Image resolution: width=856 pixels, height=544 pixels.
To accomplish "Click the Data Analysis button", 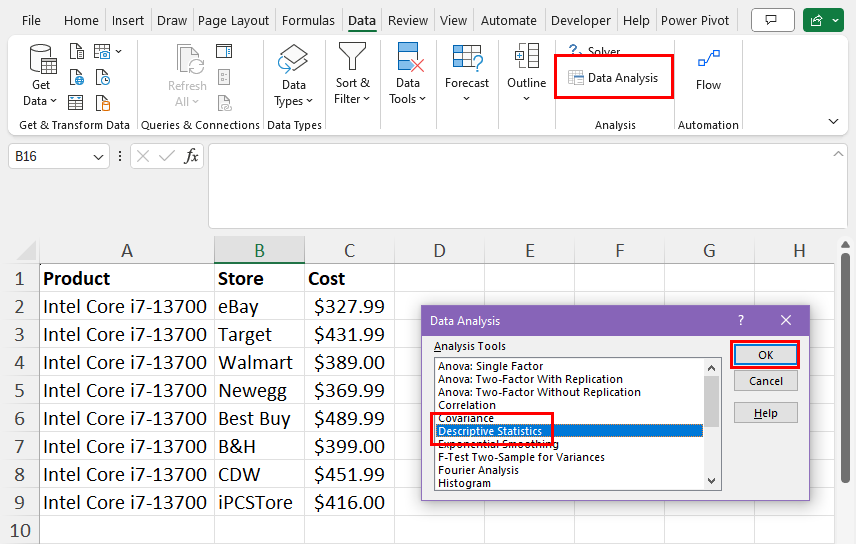I will [613, 78].
